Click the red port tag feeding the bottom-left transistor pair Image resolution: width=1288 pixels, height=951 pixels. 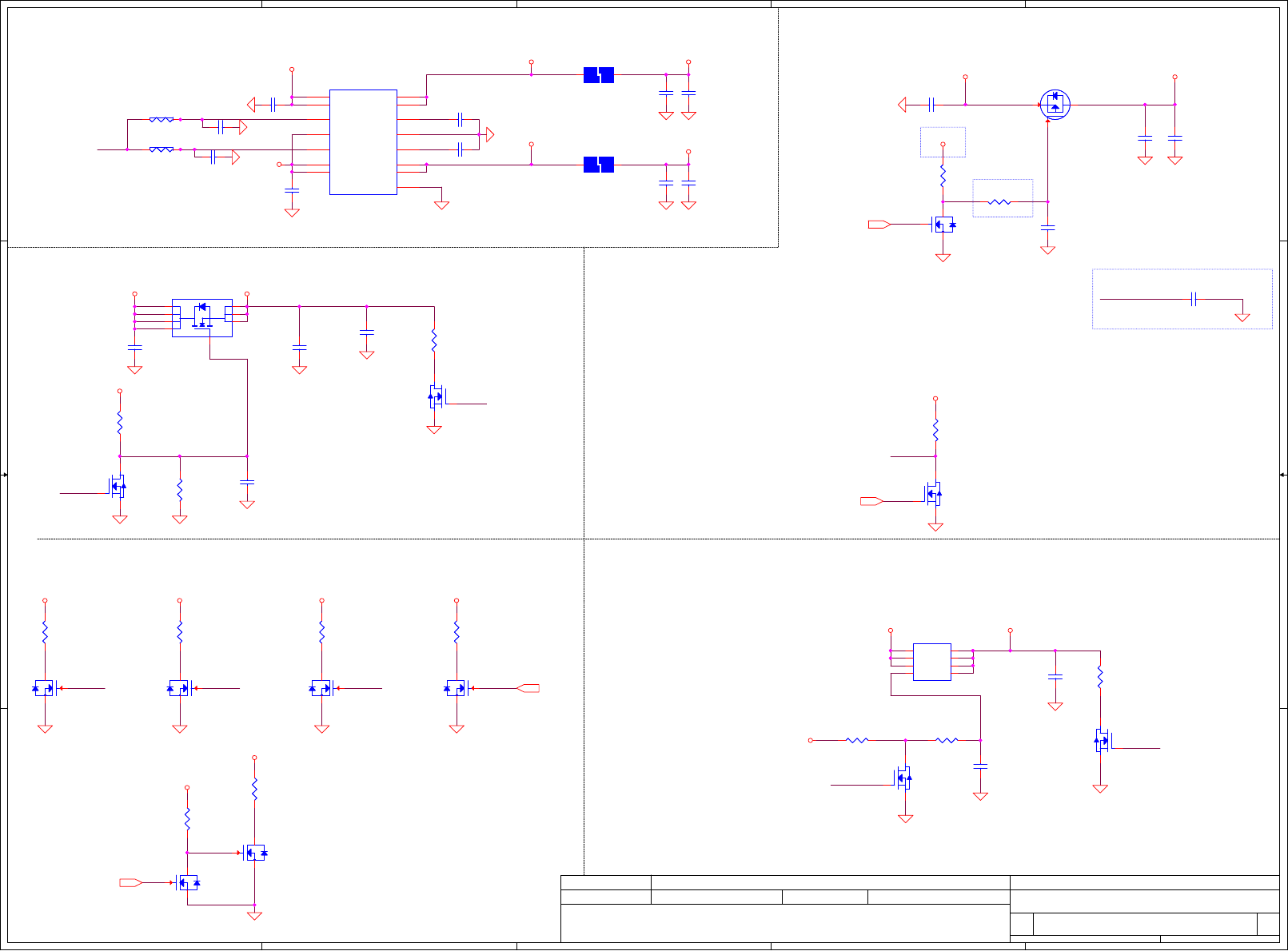tap(131, 882)
